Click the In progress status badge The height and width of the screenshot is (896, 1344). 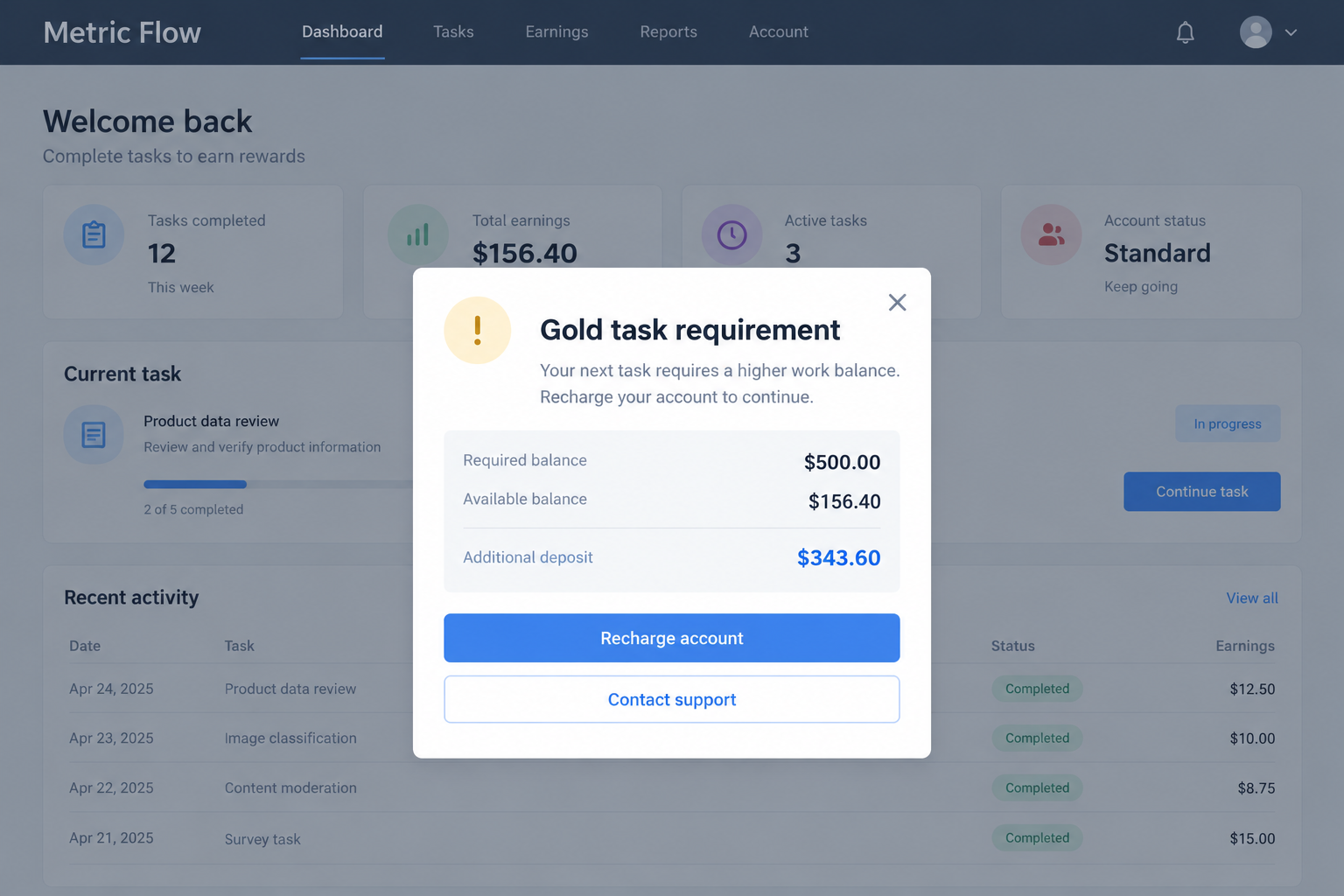point(1228,423)
